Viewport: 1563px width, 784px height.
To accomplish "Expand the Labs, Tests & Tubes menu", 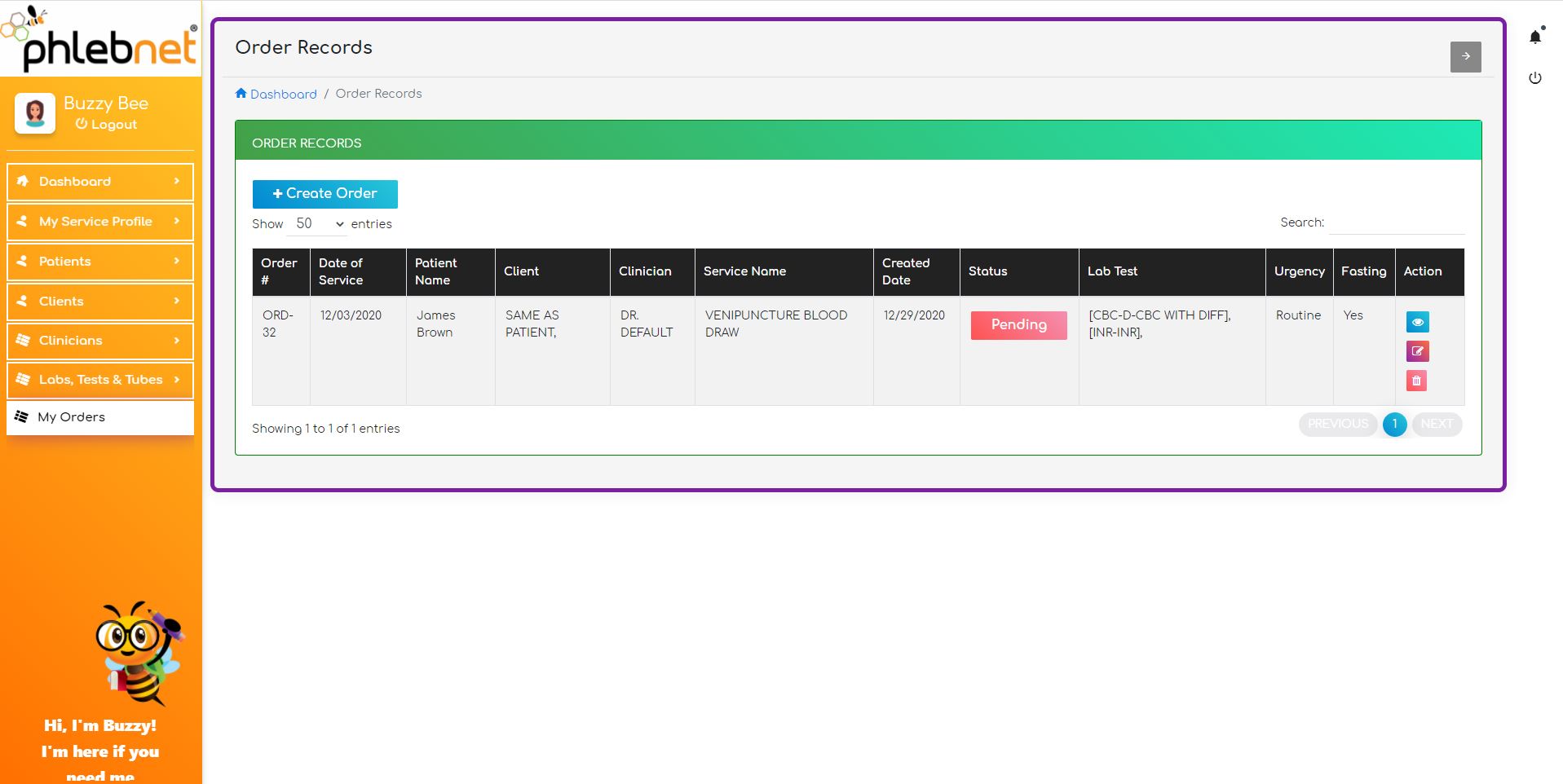I will 100,380.
